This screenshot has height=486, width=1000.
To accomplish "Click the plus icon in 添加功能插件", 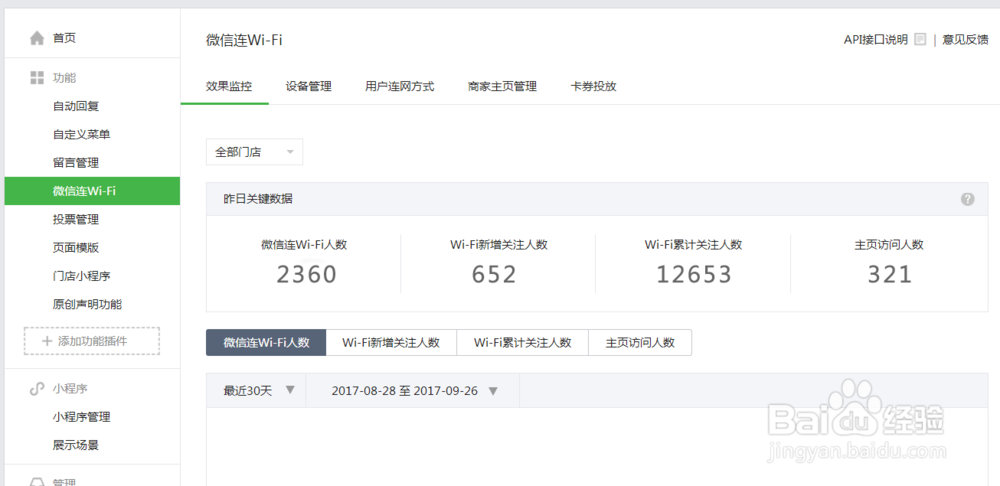I will (47, 341).
